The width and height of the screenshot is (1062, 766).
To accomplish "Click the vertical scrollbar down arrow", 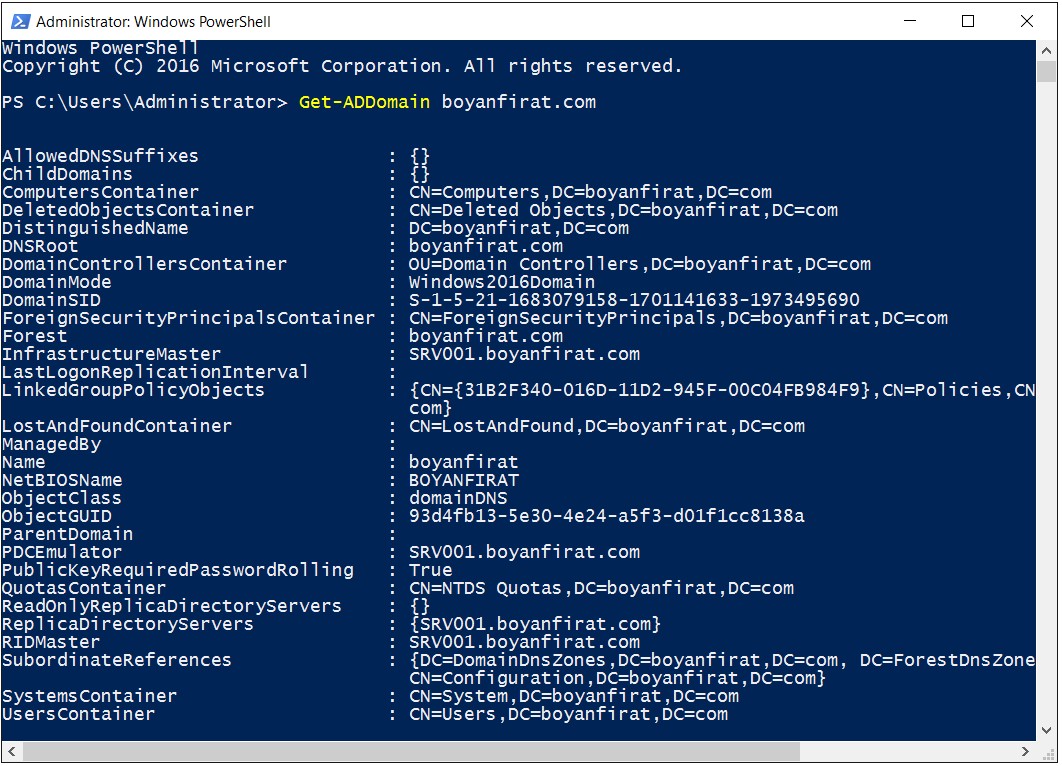I will click(1046, 730).
